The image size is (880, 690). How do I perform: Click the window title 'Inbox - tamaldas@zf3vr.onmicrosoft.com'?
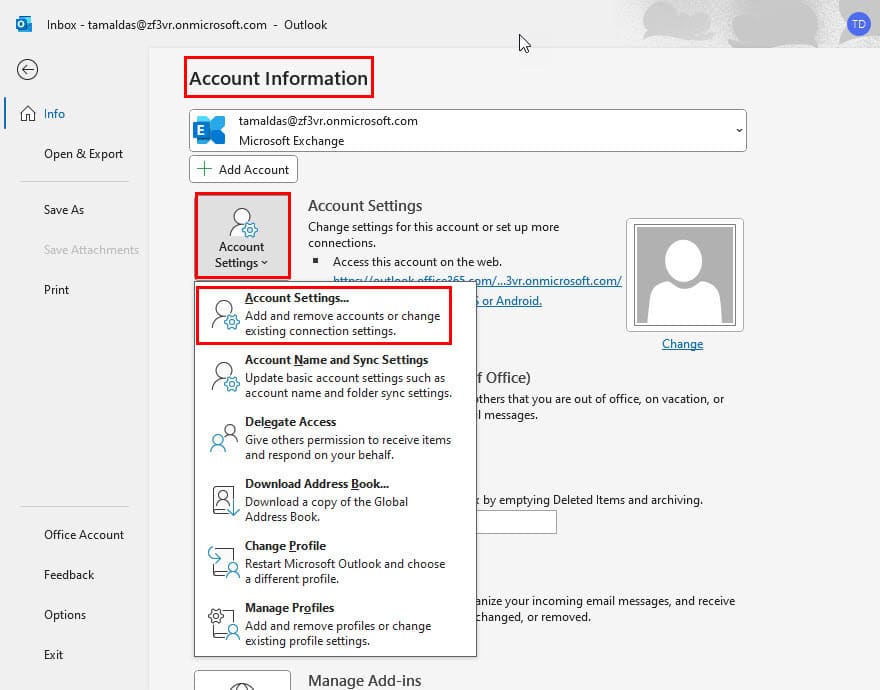tap(157, 25)
